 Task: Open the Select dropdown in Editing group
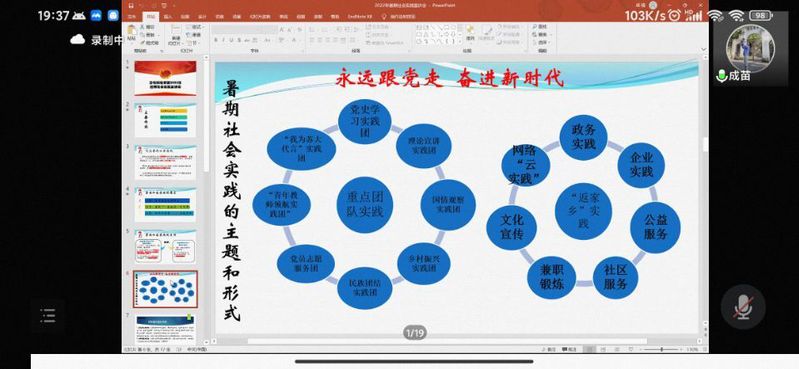point(543,42)
